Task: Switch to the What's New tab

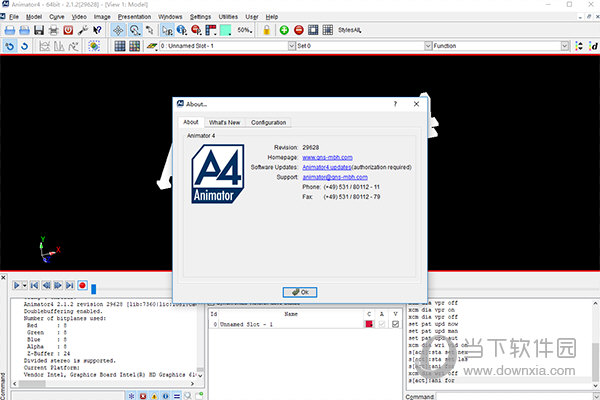Action: click(224, 122)
